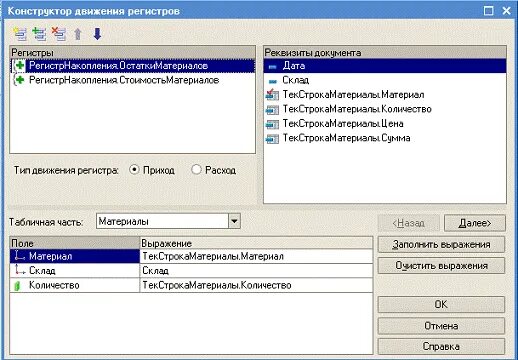Viewport: 518px width, 360px height.
Task: Click icon next to Дата attribute
Action: tap(272, 67)
